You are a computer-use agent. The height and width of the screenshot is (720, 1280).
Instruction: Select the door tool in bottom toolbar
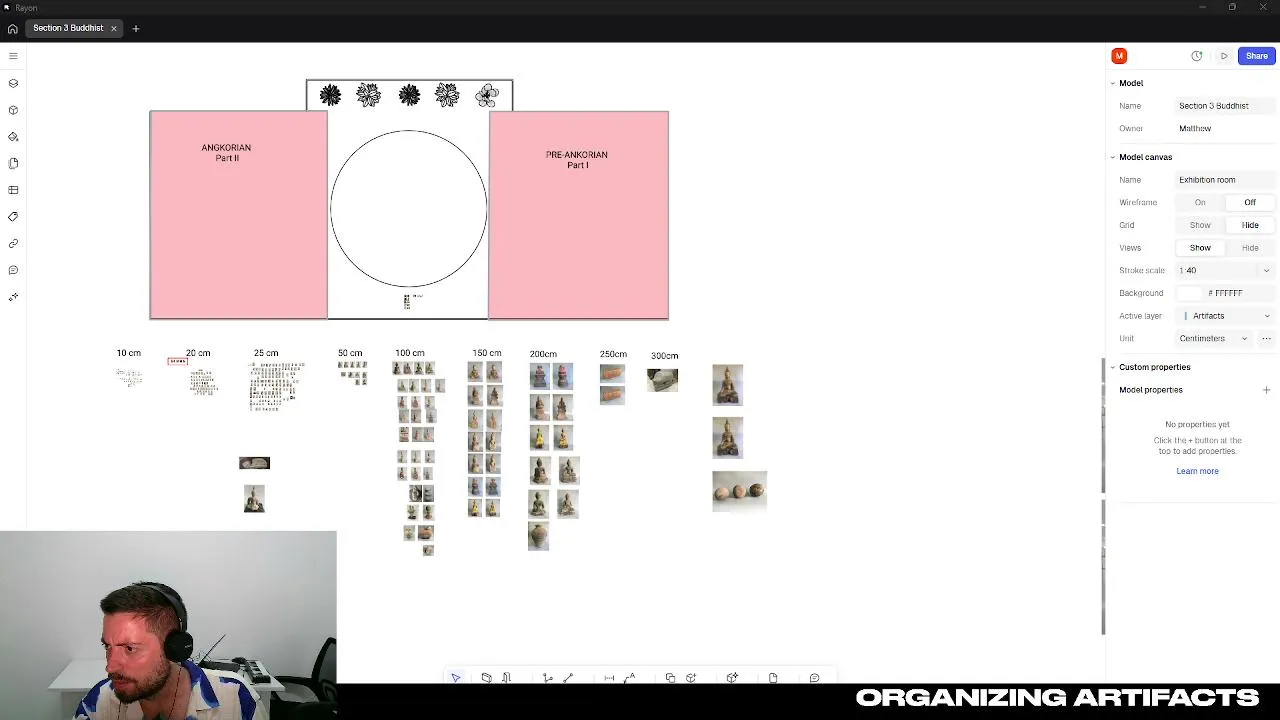click(507, 678)
